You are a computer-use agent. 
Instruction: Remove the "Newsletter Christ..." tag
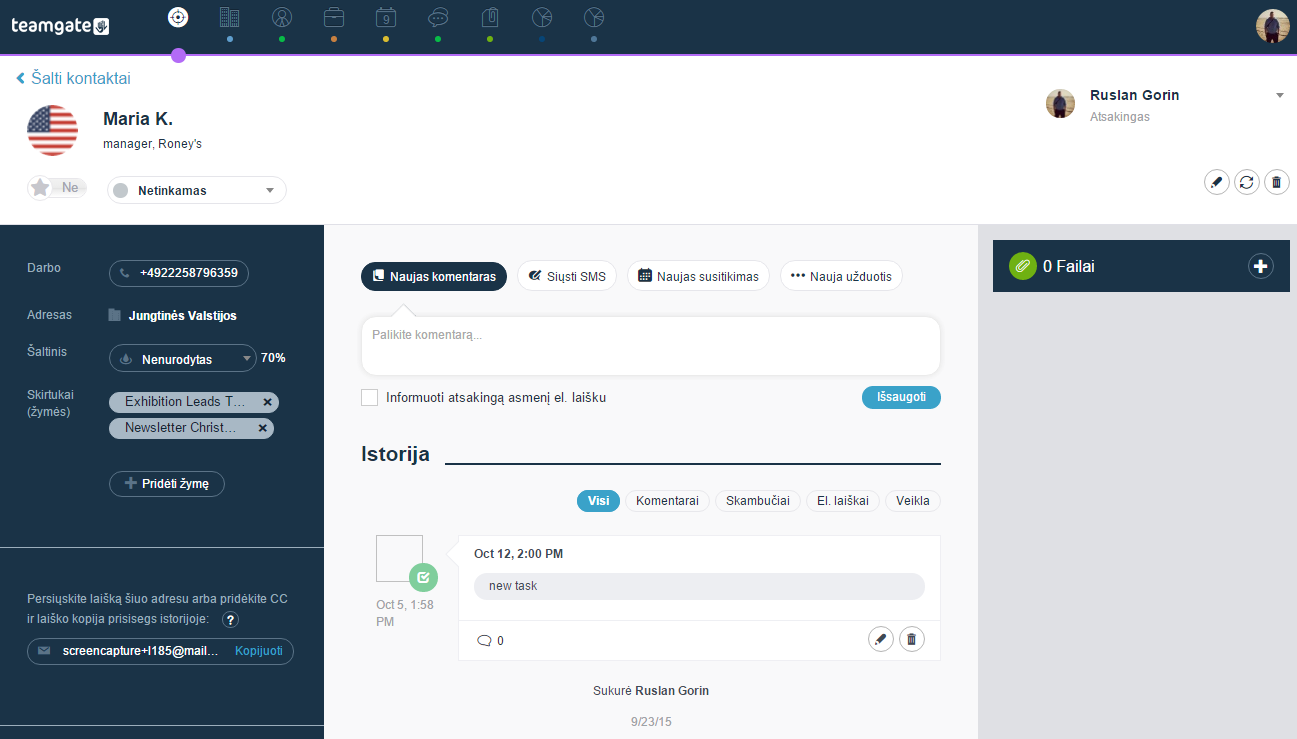point(262,428)
